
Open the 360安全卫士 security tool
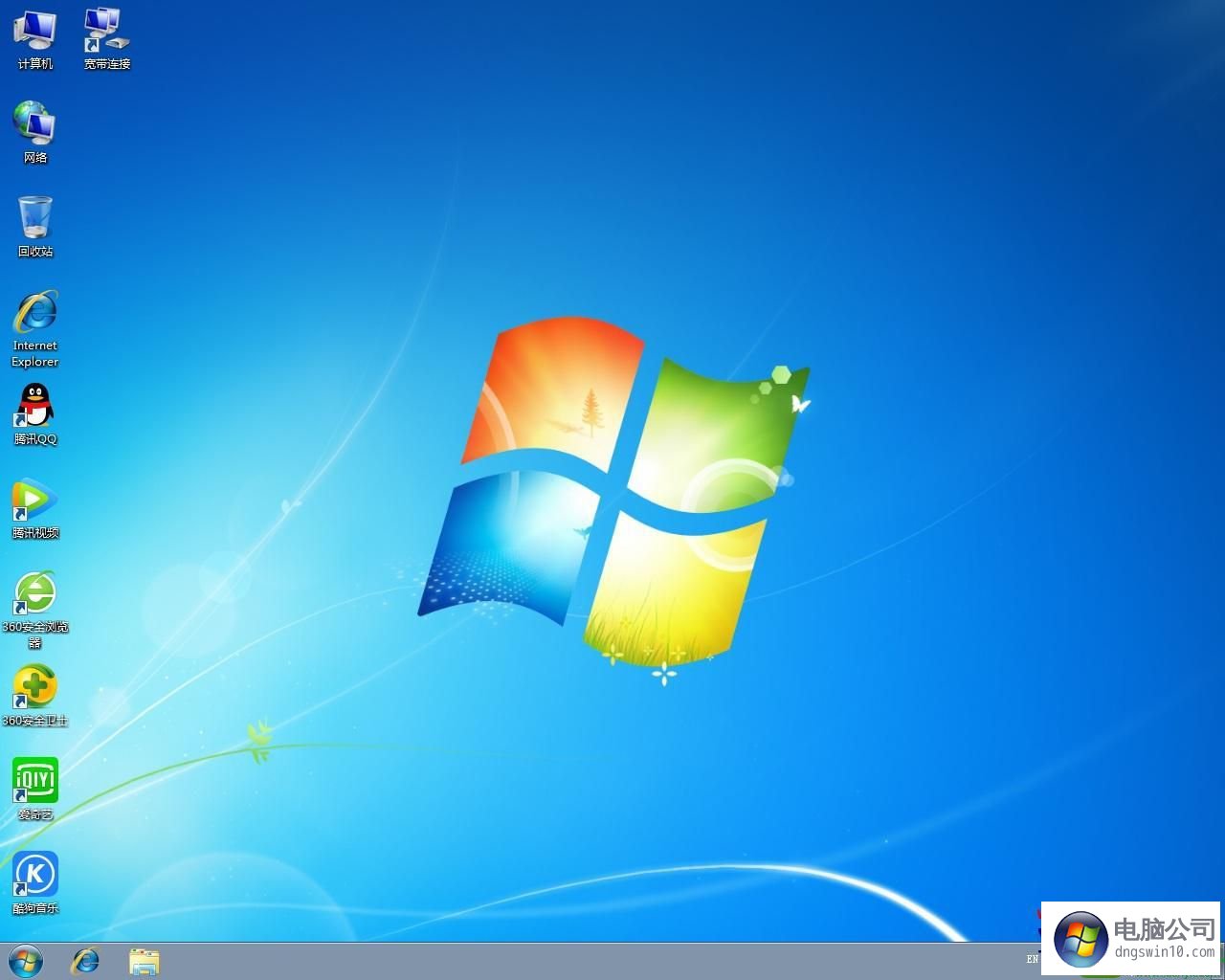click(34, 685)
